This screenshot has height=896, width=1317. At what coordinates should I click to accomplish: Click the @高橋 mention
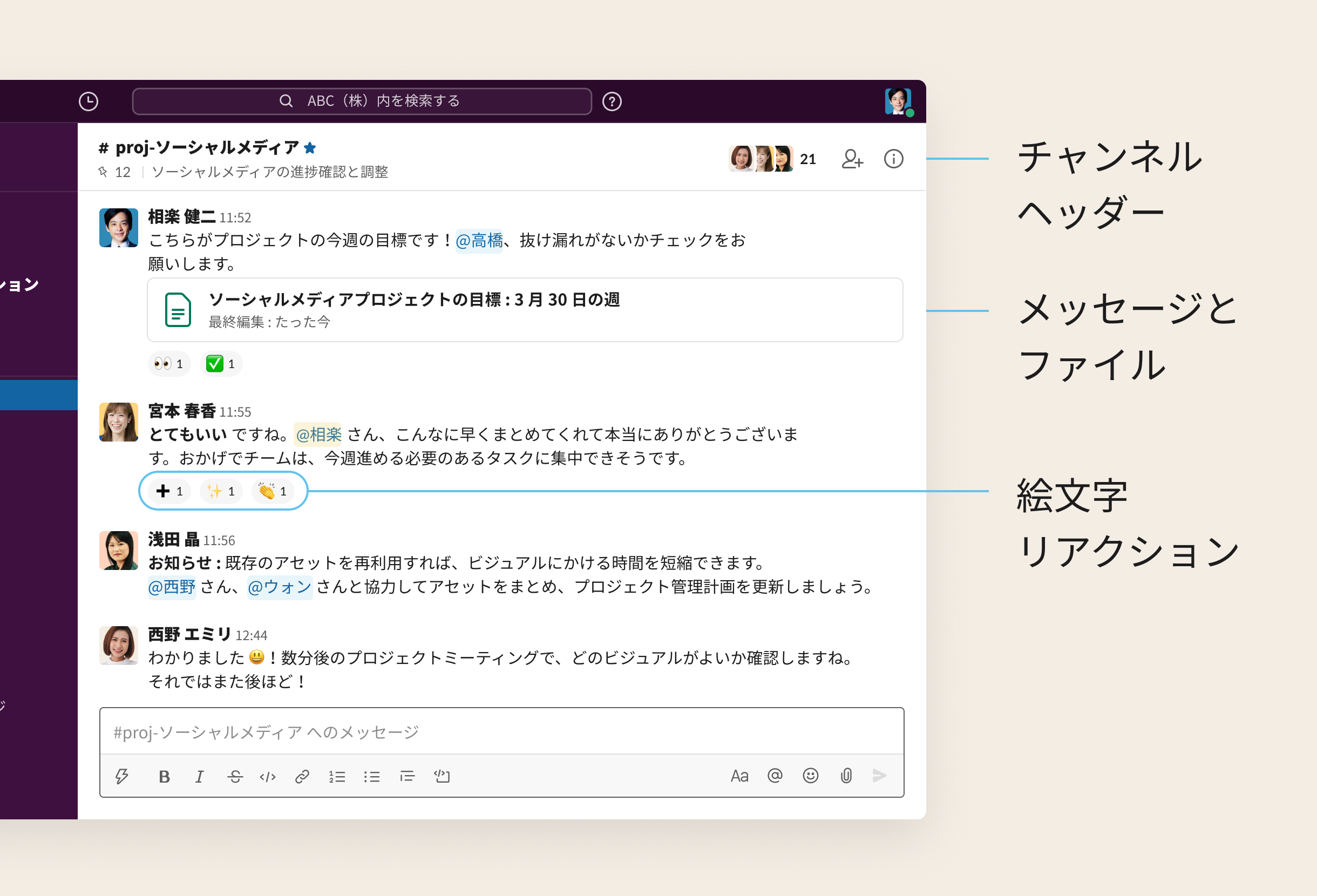point(479,240)
